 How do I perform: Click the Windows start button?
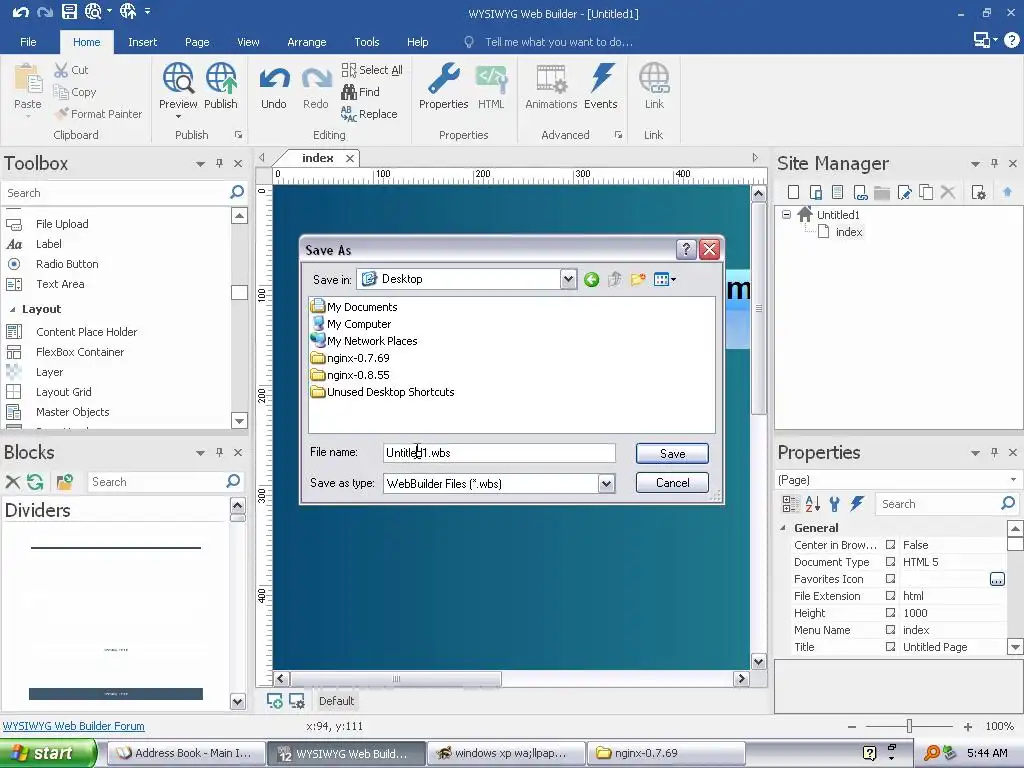click(47, 753)
